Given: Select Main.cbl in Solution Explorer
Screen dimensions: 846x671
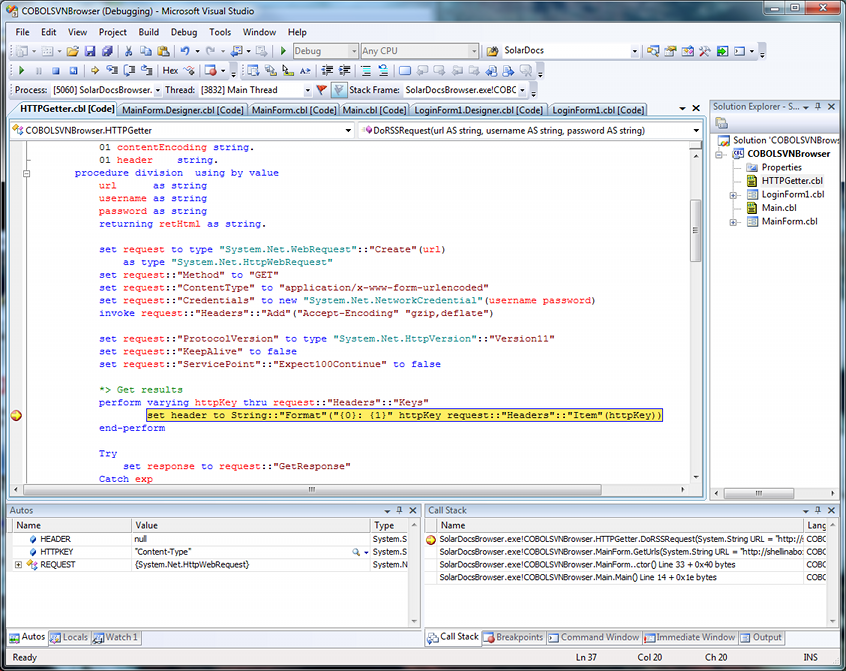Looking at the screenshot, I should (x=779, y=208).
